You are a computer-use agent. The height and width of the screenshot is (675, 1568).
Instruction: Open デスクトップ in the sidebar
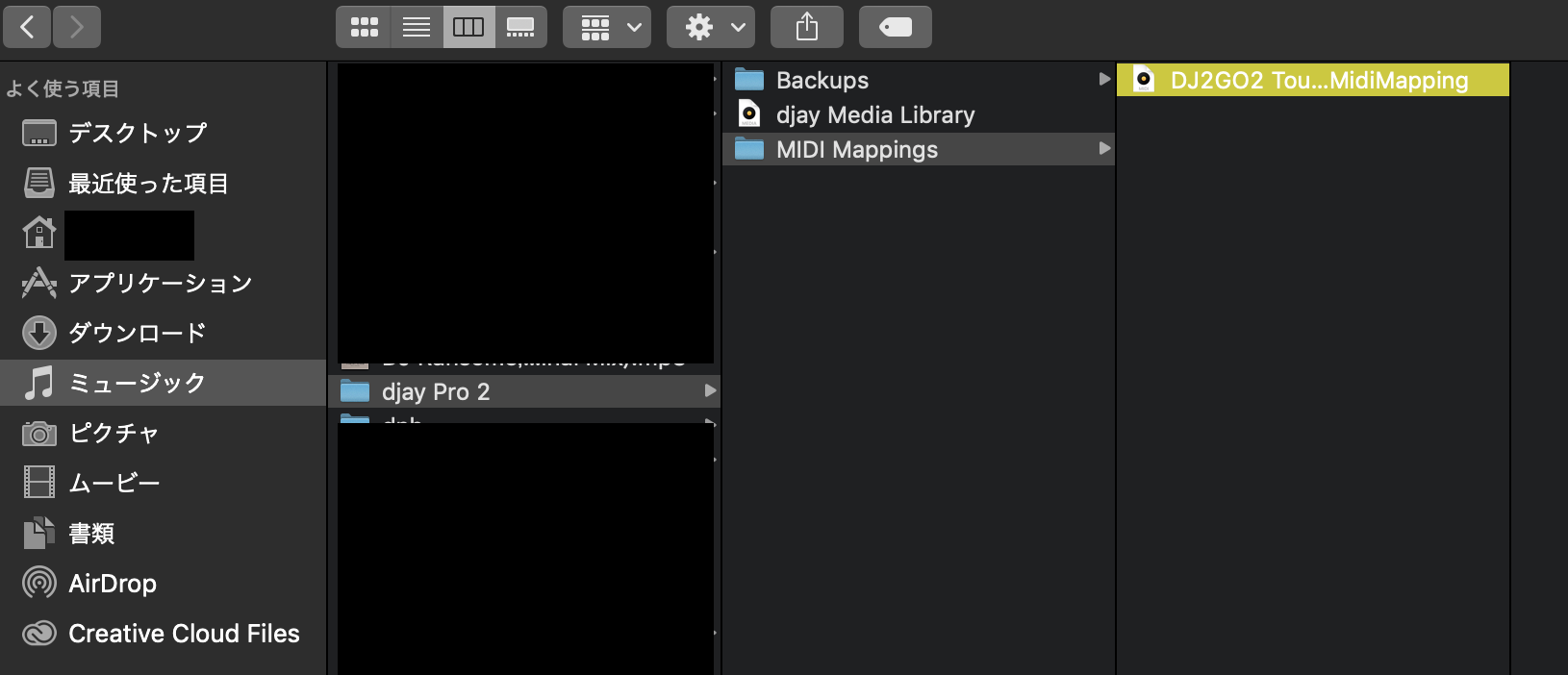tap(138, 133)
